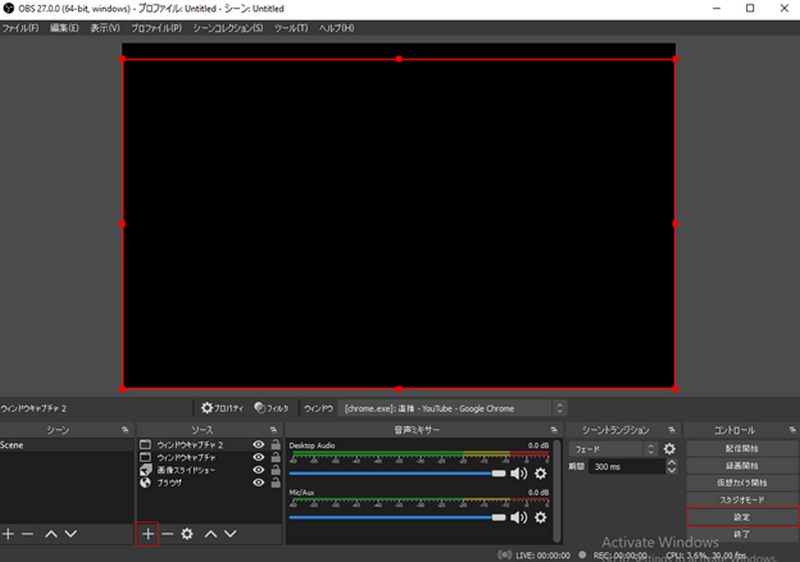The width and height of the screenshot is (800, 562).
Task: Open the シーンコレクション(S) menu
Action: point(228,28)
